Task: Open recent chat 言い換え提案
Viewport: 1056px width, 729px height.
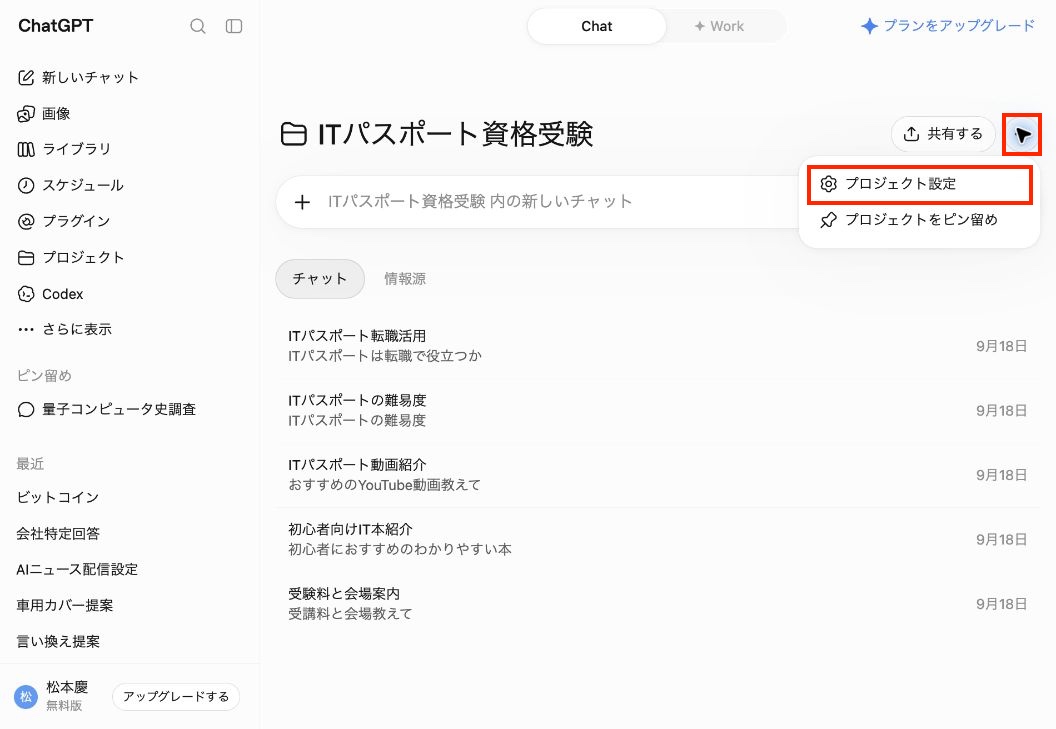Action: [58, 641]
